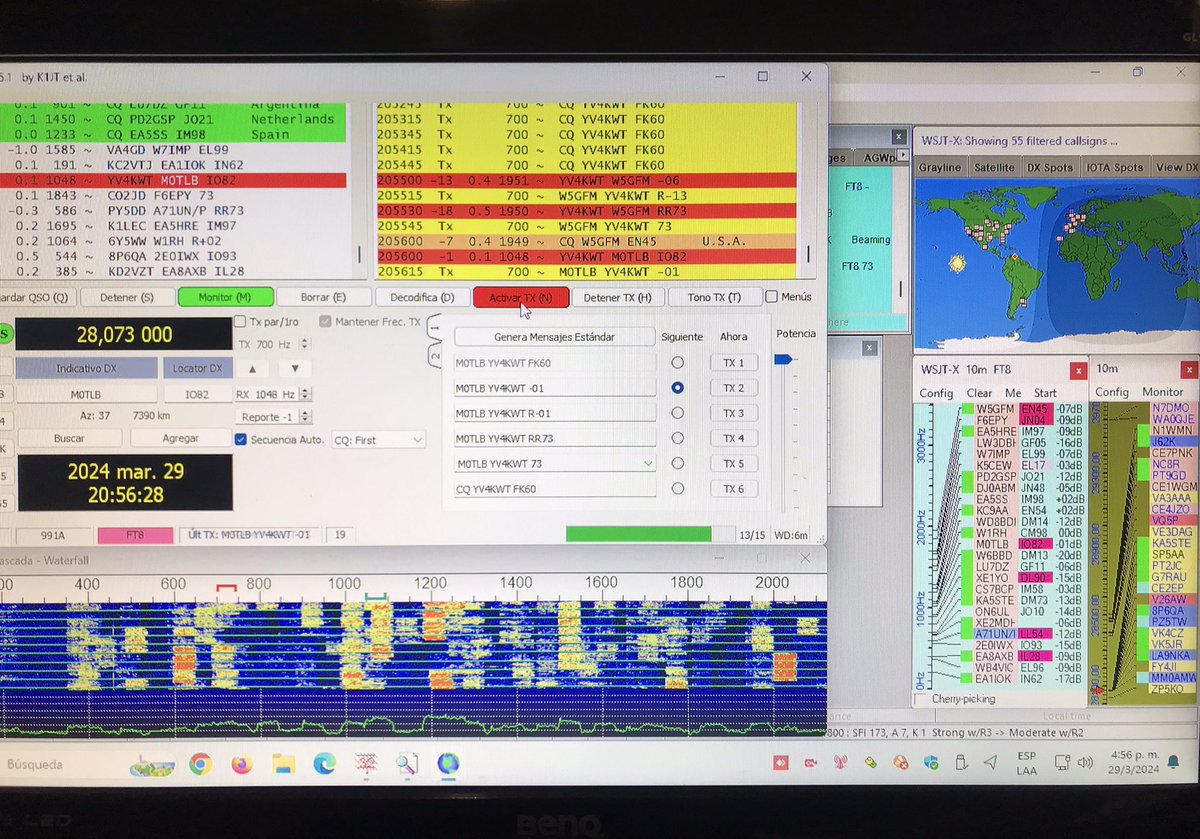Screen dimensions: 1200x839
Task: Click Start in the WSJT-X 10m FT8 panel
Action: 1045,393
